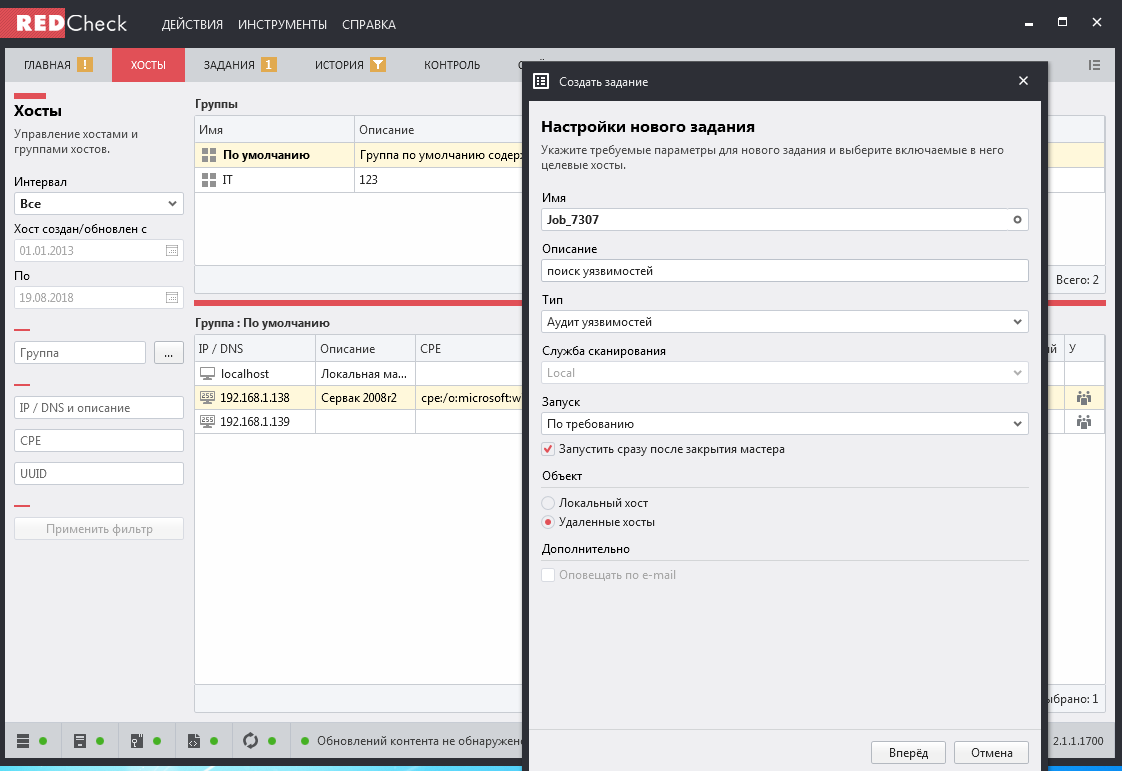Click the content file status icon

193,741
